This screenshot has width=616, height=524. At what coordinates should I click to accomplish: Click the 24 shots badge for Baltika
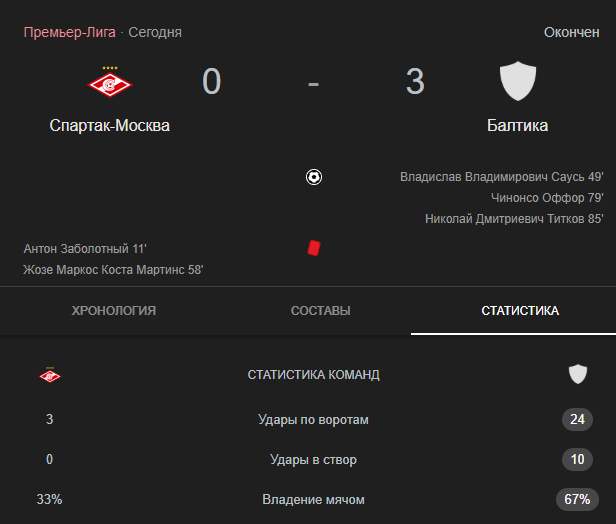(x=578, y=420)
